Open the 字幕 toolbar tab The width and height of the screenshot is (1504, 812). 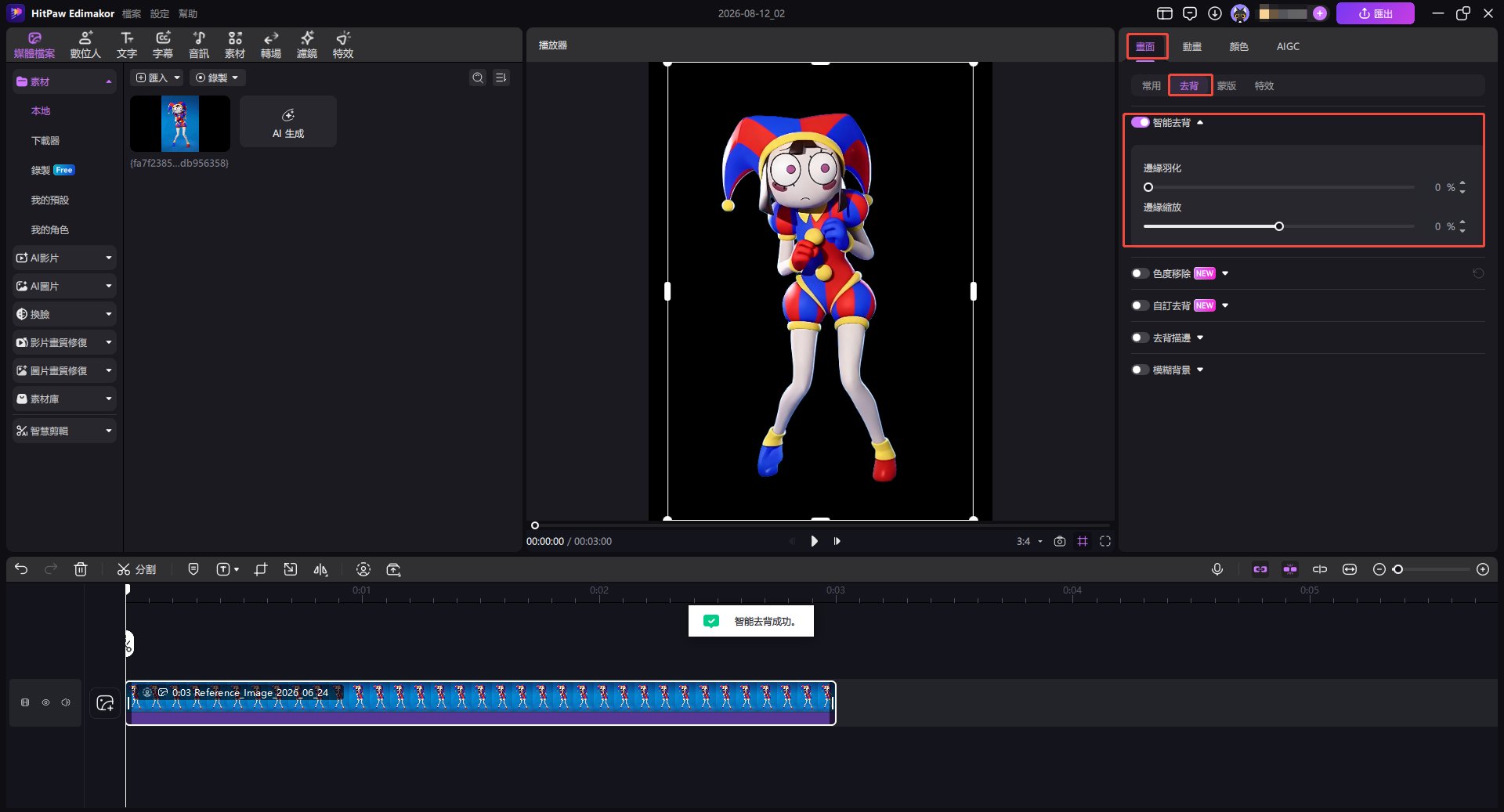(163, 45)
